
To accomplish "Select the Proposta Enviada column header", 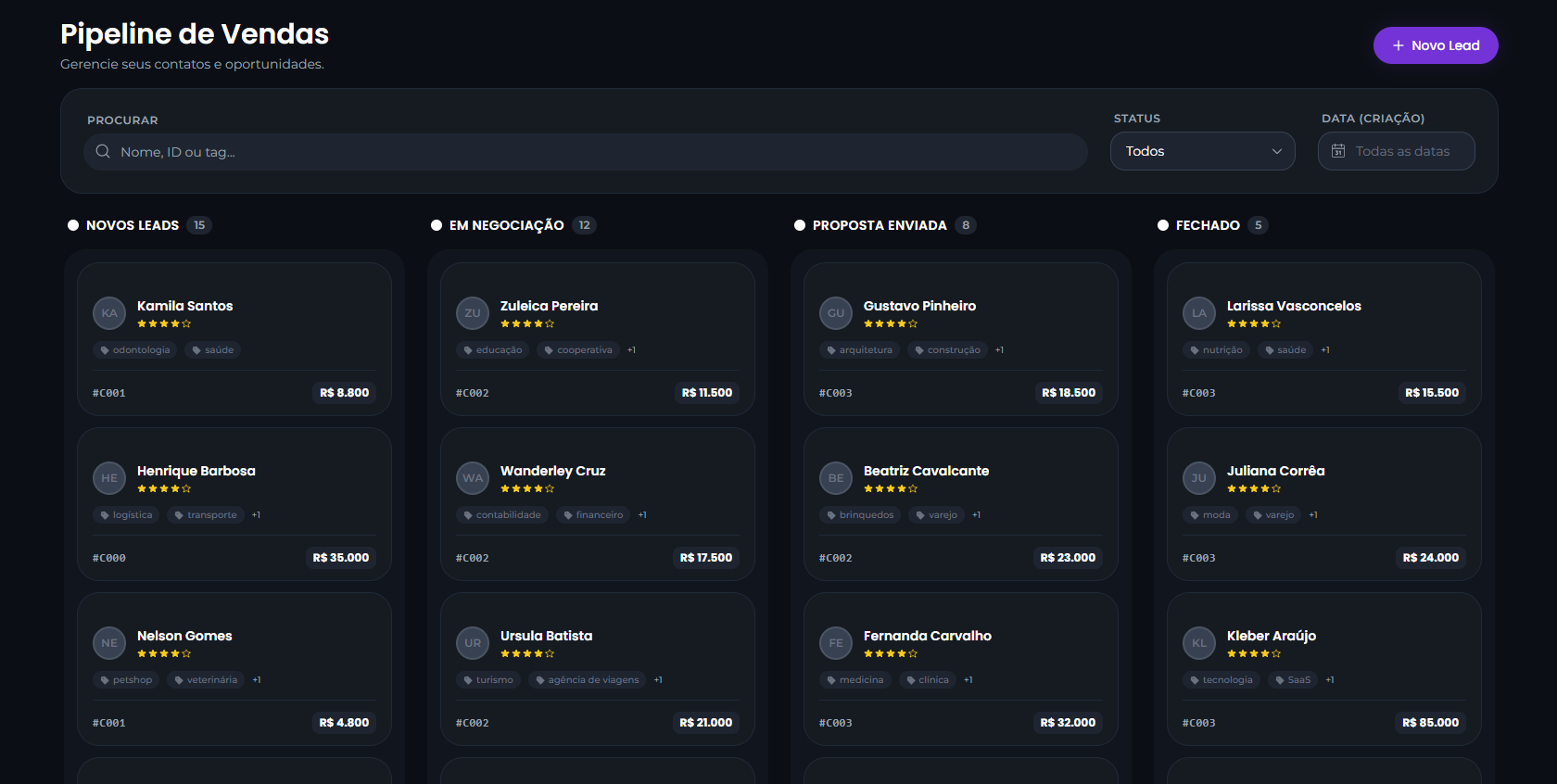I will 879,225.
